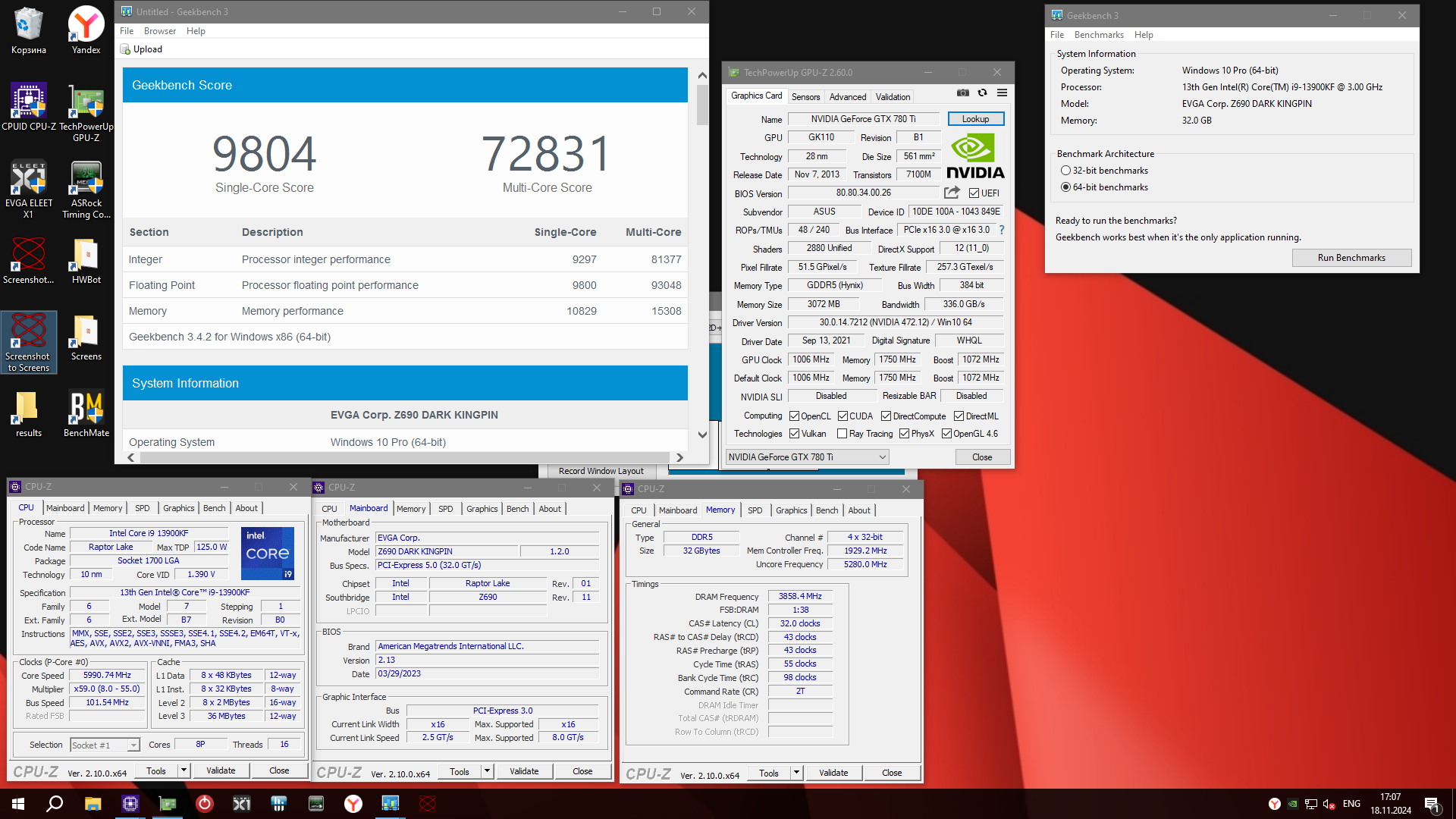Click the taskbar search magnifier icon
This screenshot has width=1456, height=819.
tap(55, 804)
